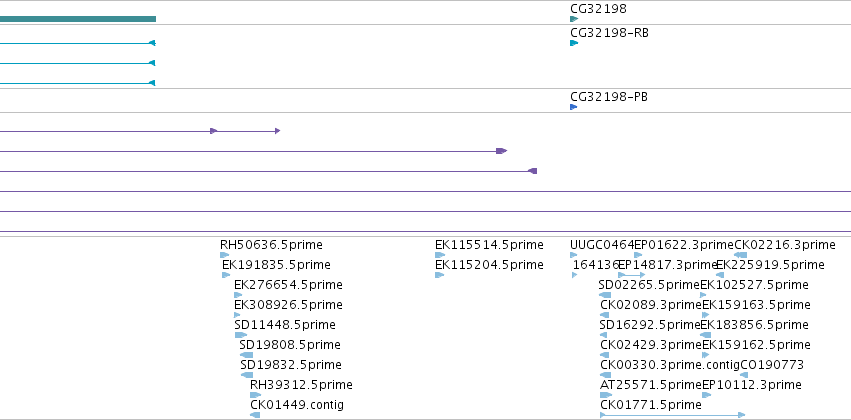
Task: Select the EK276654.5prime label
Action: tap(288, 285)
